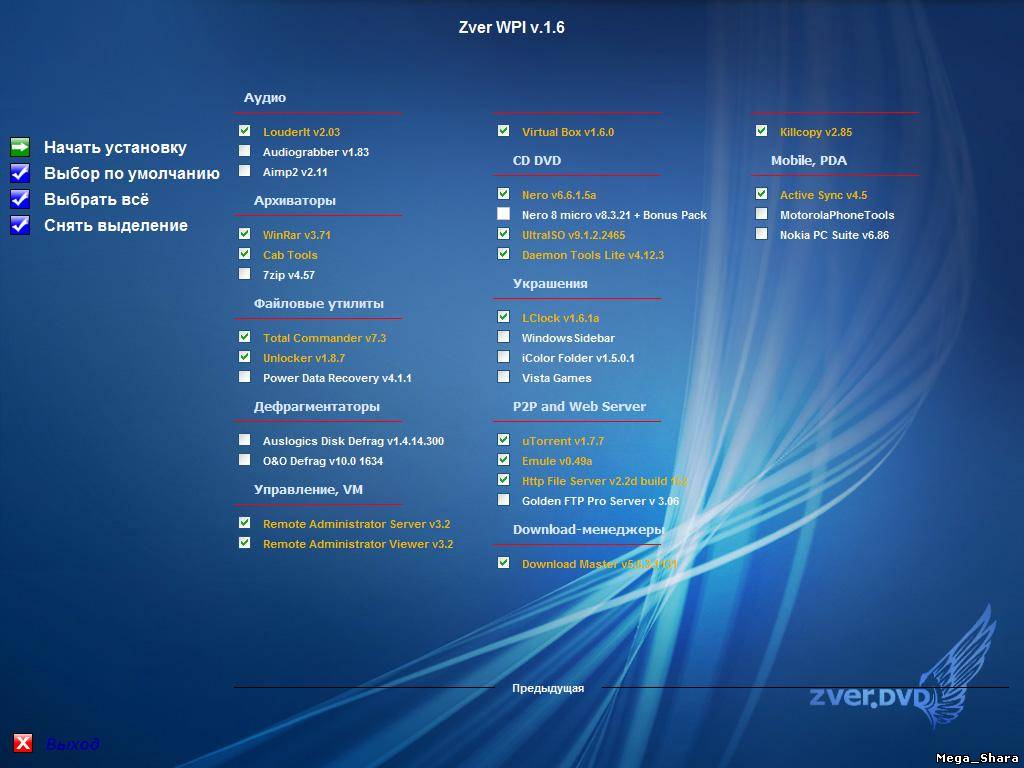
Task: Uncheck Nero v6.6.1.5a checkbox
Action: coord(503,194)
